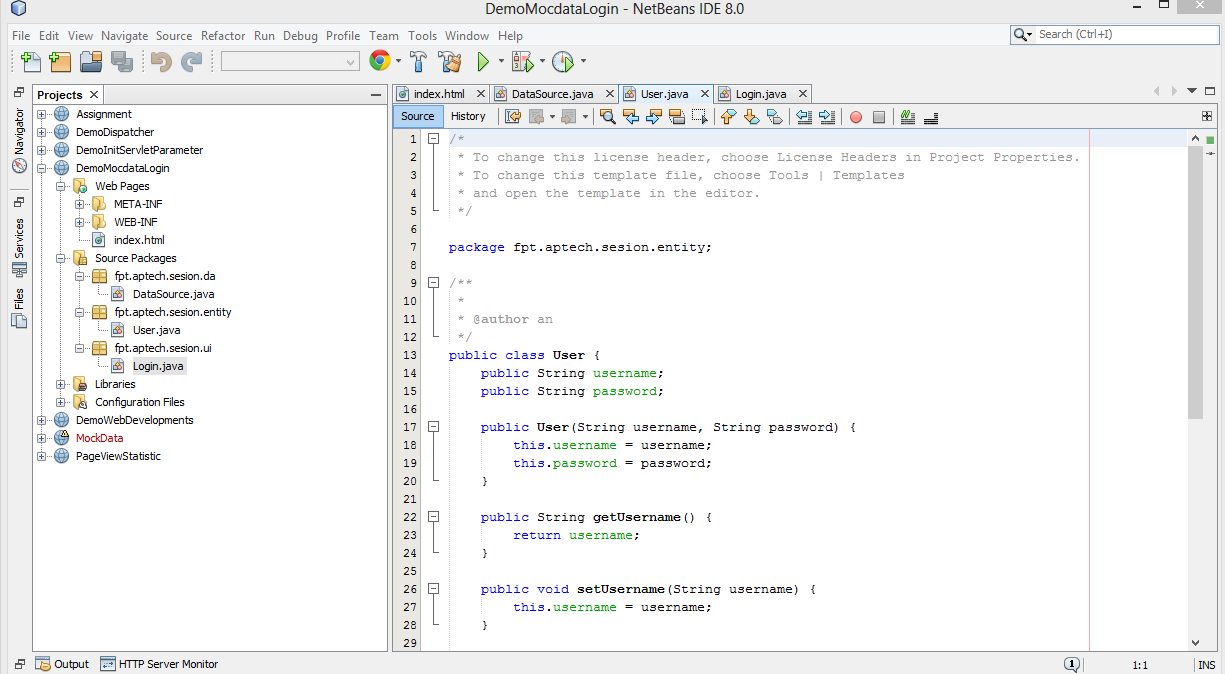This screenshot has width=1225, height=674.
Task: Open dropdown arrow next to Debug Project
Action: point(542,62)
